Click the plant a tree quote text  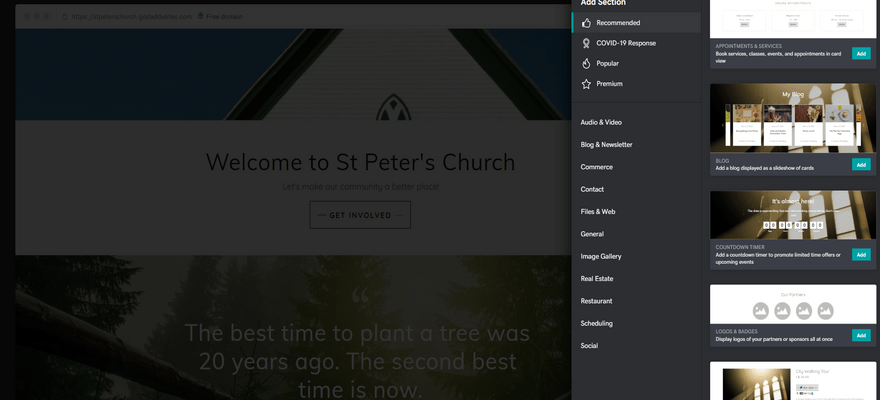pyautogui.click(x=359, y=361)
